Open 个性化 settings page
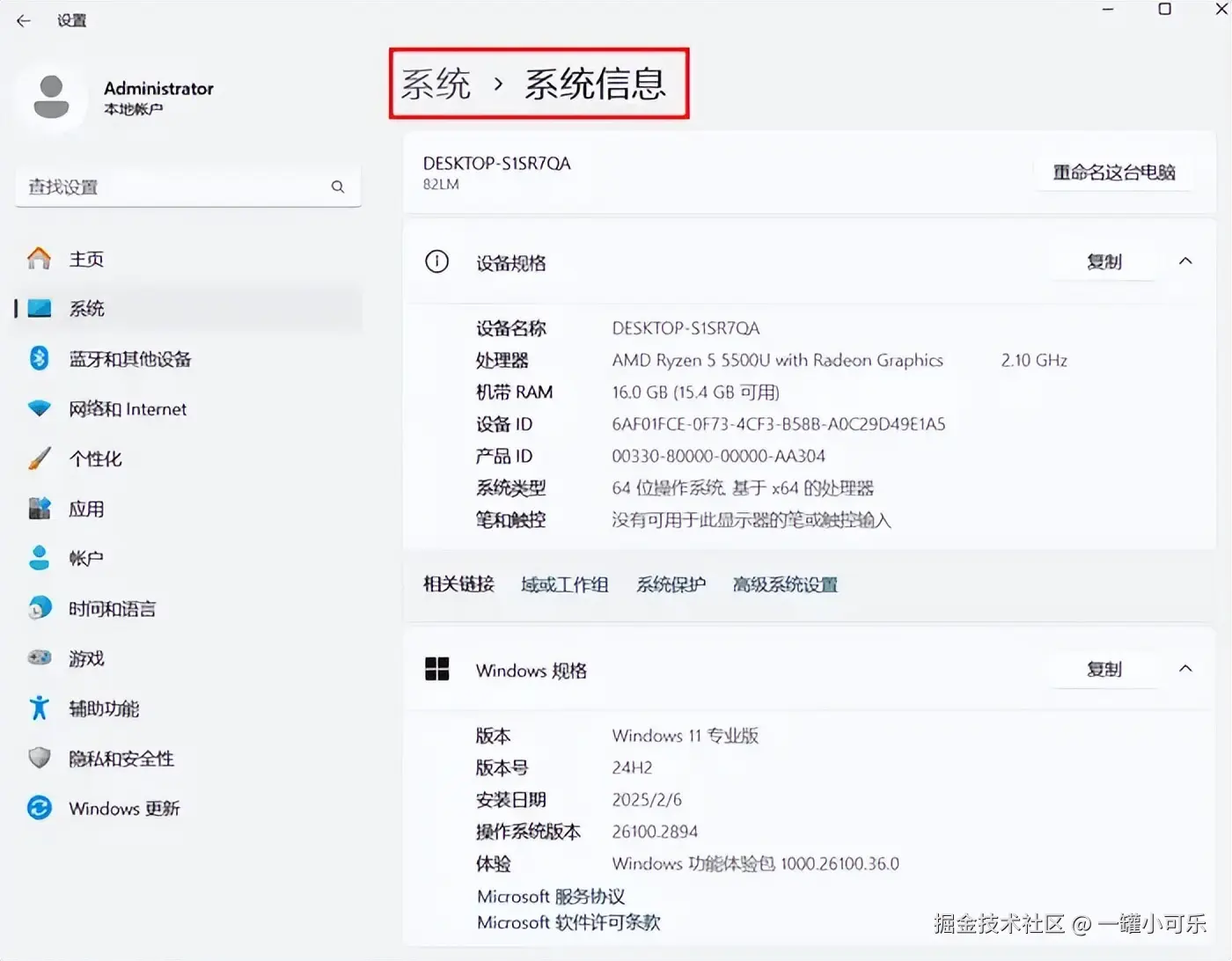Viewport: 1232px width, 961px height. (187, 458)
